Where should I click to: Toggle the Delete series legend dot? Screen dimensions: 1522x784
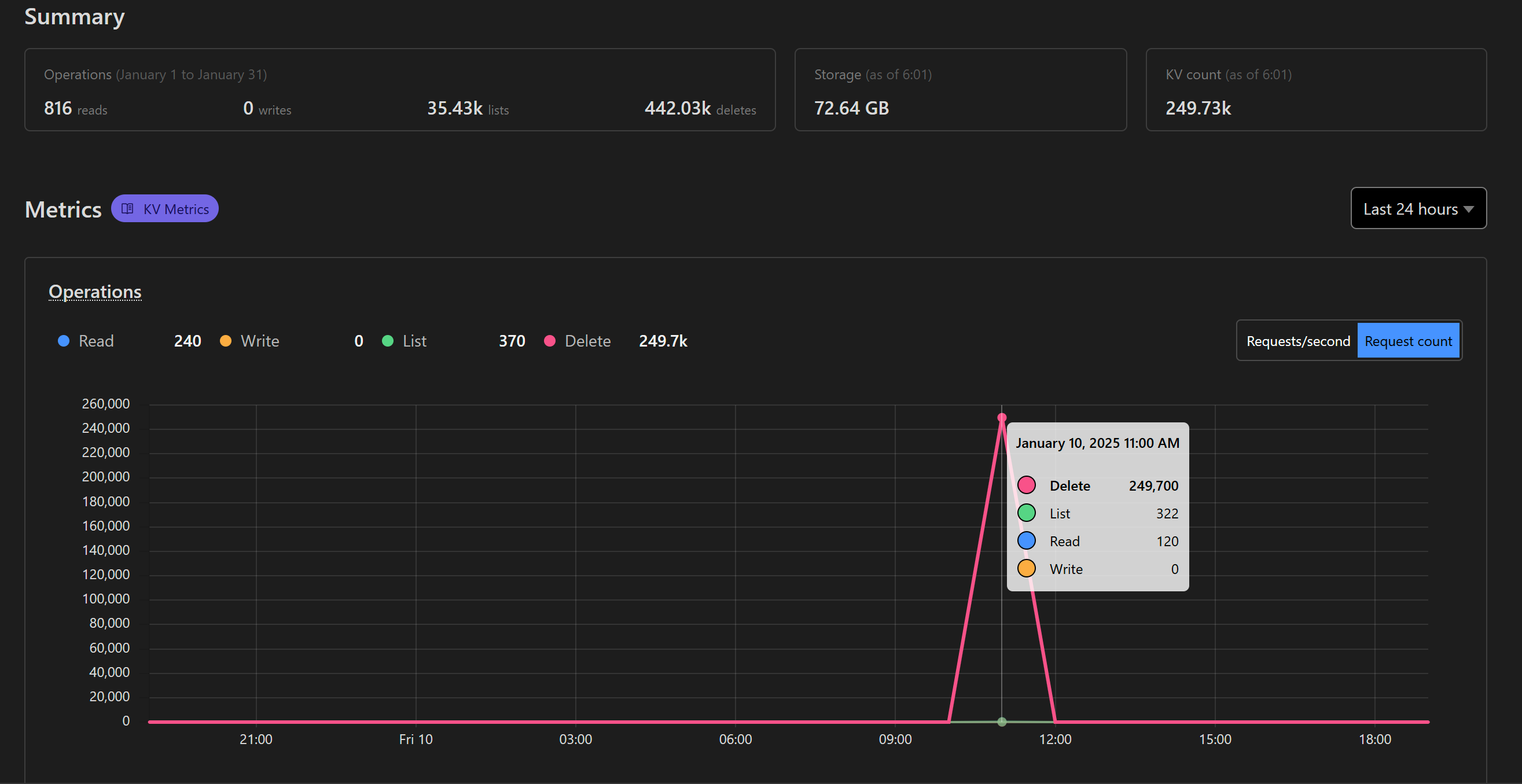point(549,341)
